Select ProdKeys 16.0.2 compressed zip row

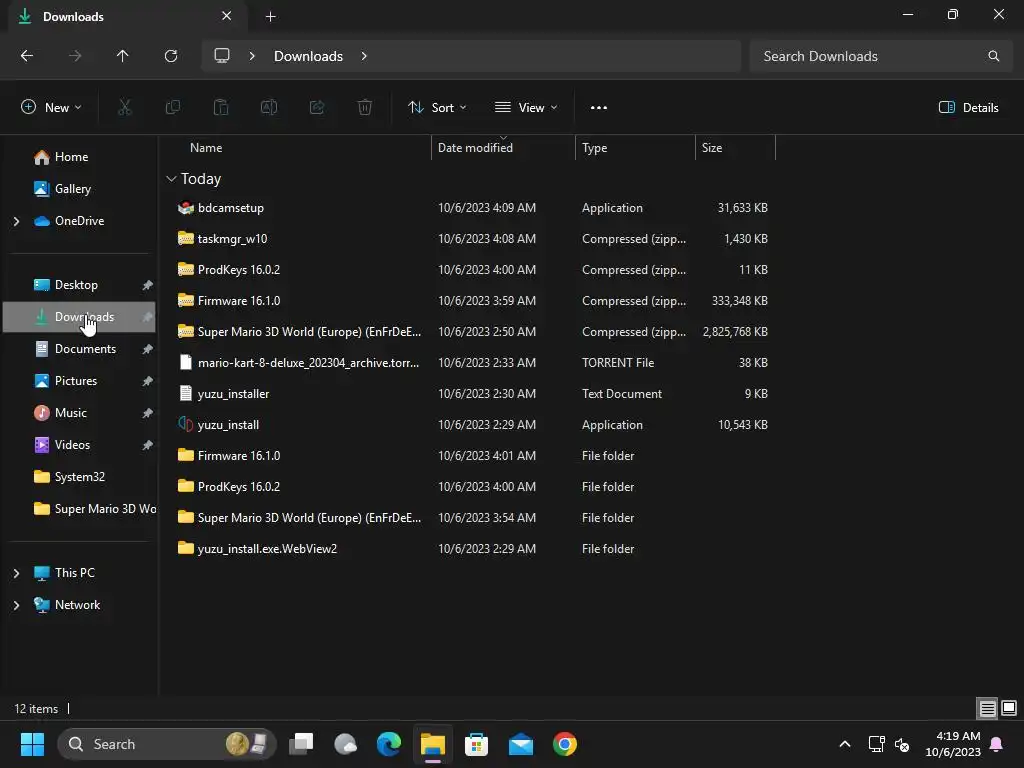point(472,270)
